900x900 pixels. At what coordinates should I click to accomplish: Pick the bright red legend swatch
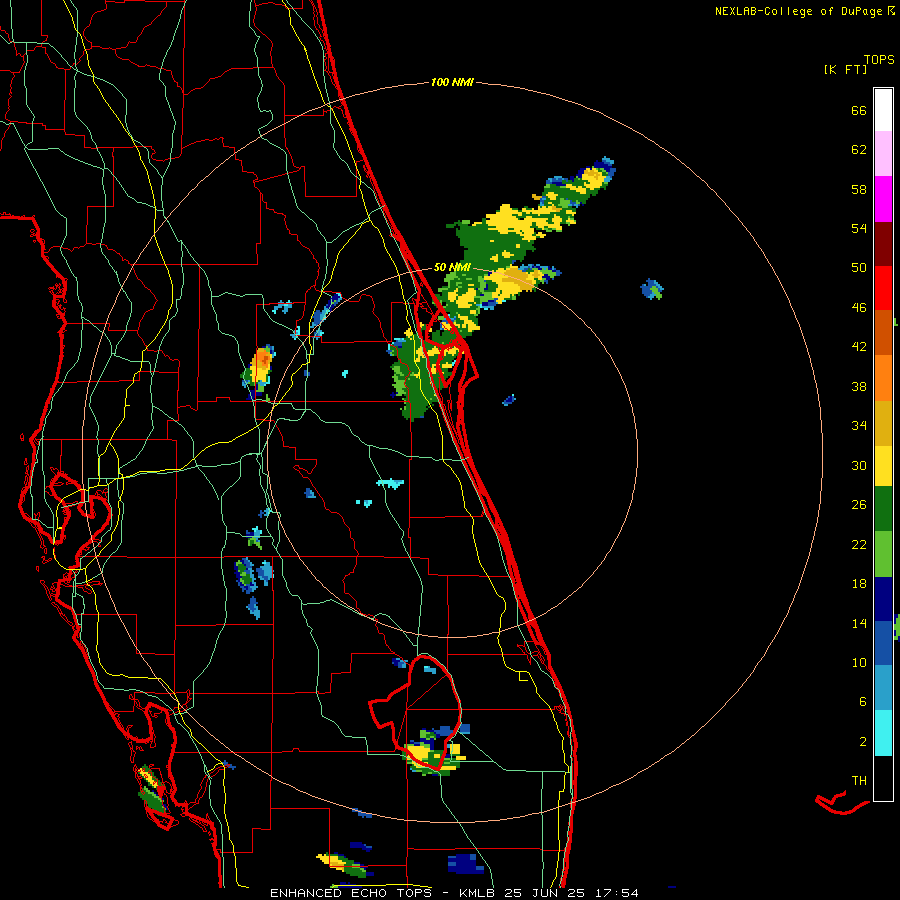(883, 288)
